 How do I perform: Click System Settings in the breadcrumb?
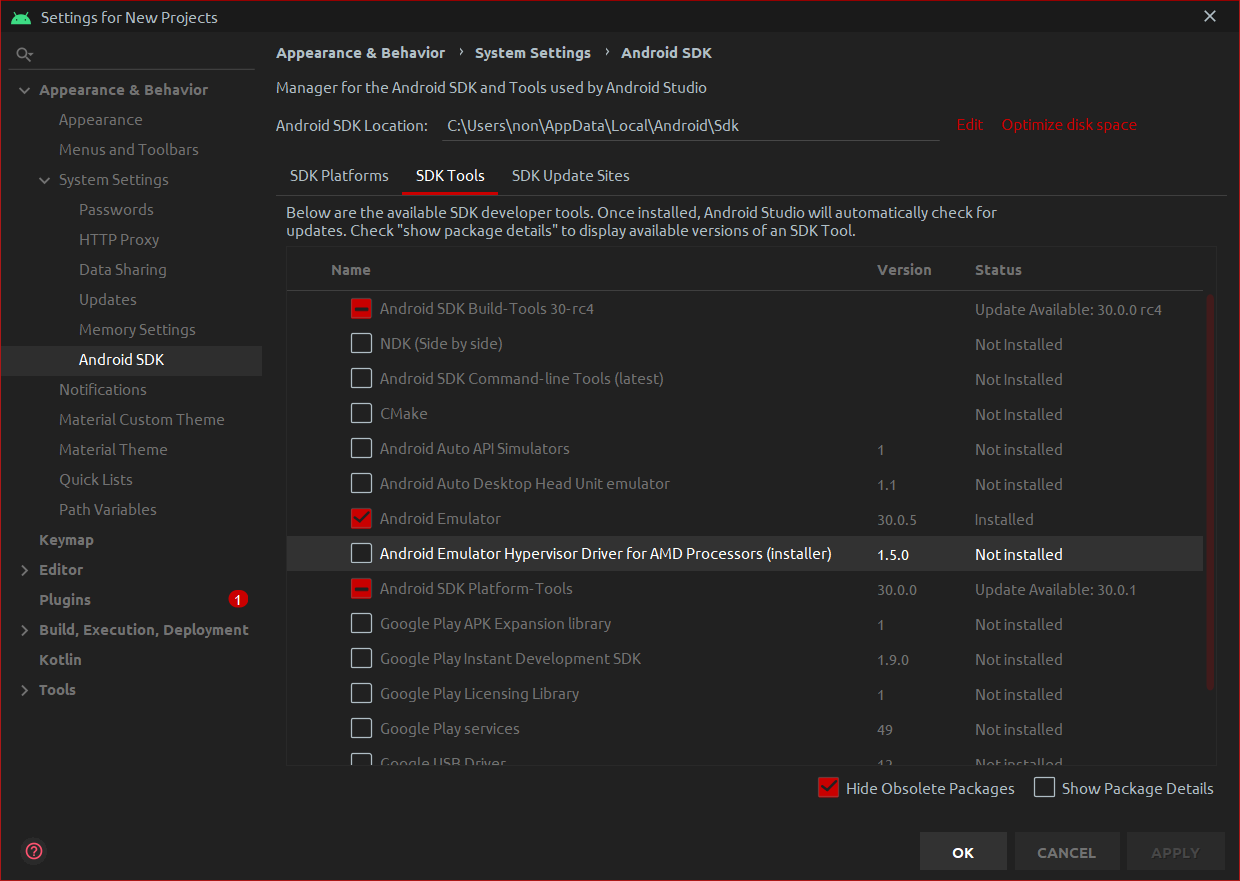533,53
